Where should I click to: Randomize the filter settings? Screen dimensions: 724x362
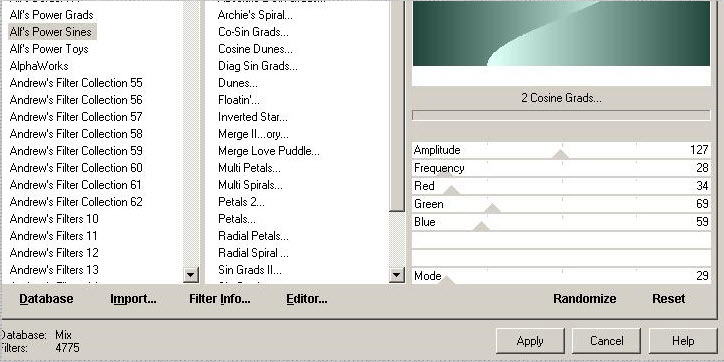tap(585, 299)
